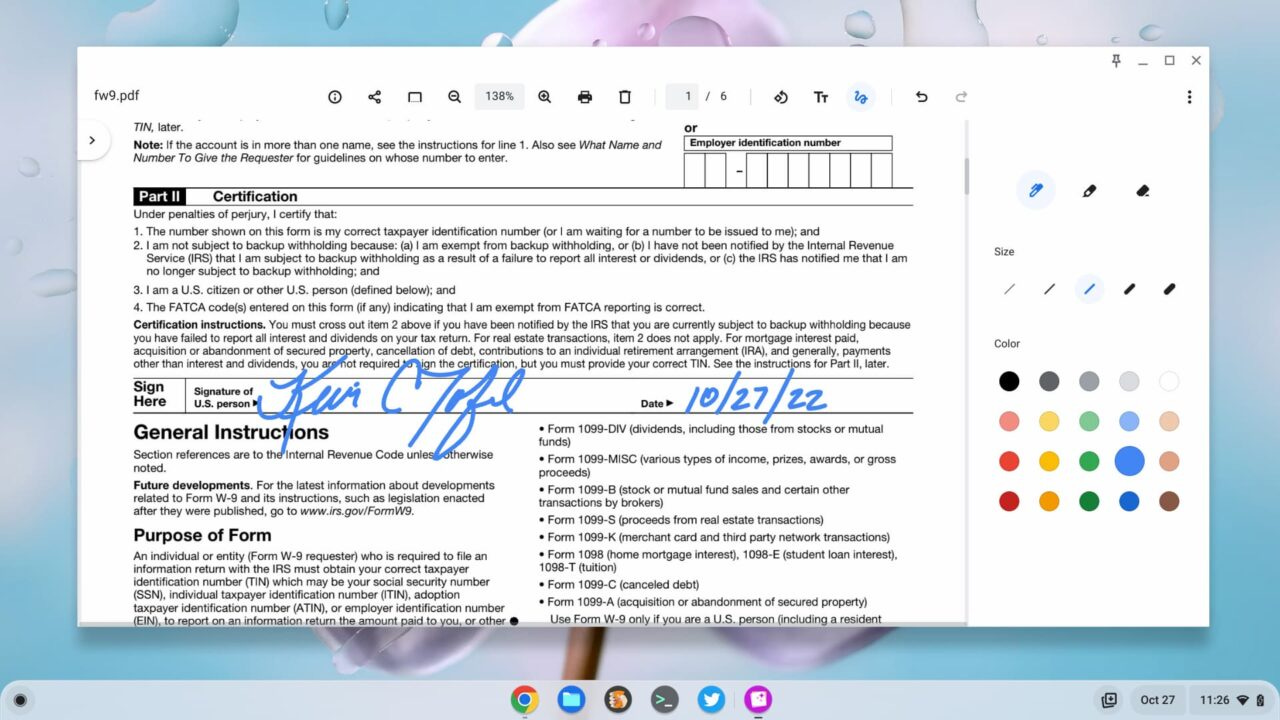Open Chrome from the shelf

[524, 700]
